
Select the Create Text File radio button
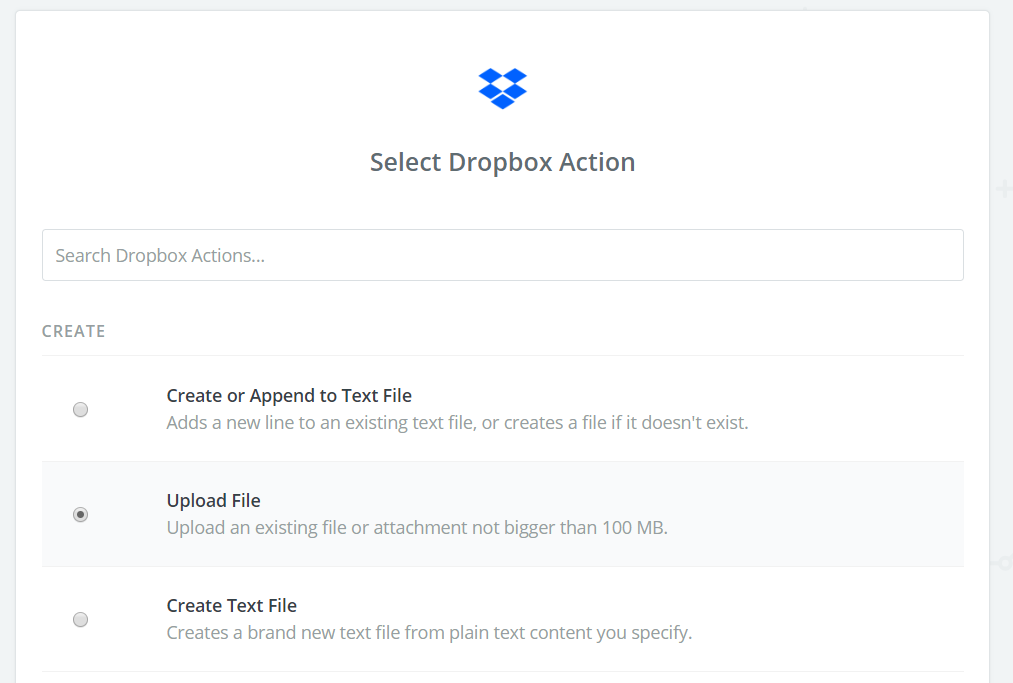[x=80, y=620]
